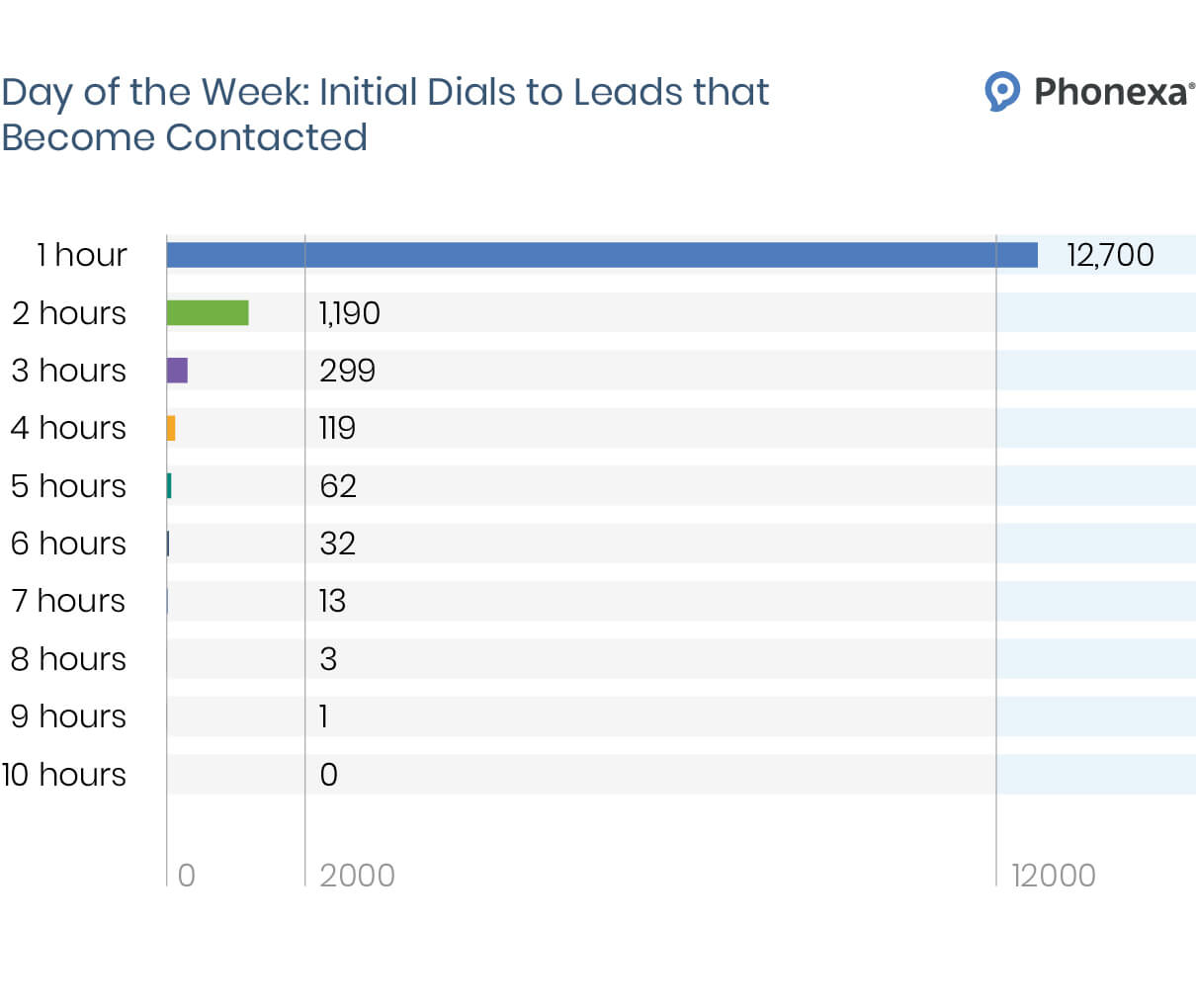Click the 12000 axis tick label
The width and height of the screenshot is (1196, 1008).
1054,876
